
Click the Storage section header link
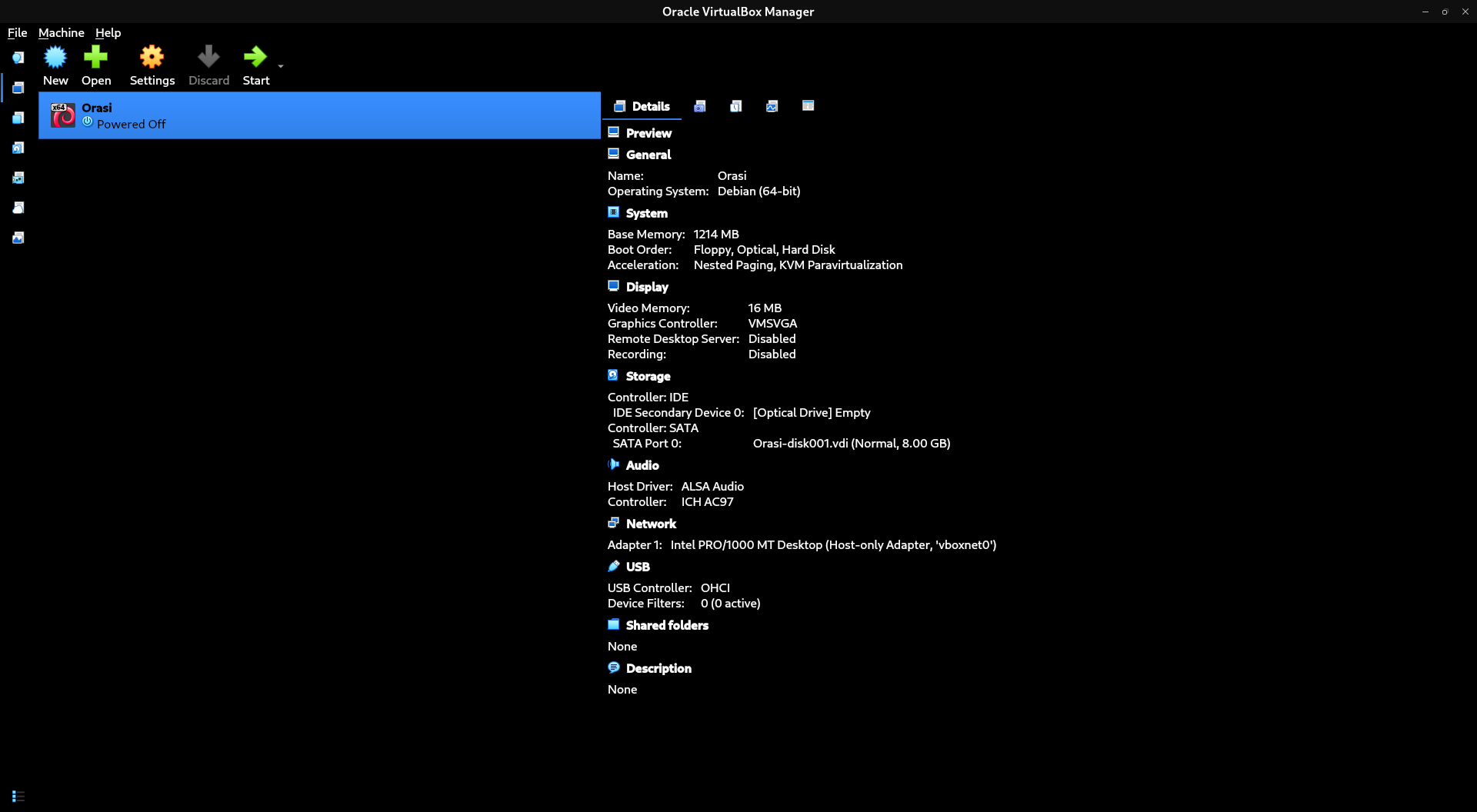[648, 376]
